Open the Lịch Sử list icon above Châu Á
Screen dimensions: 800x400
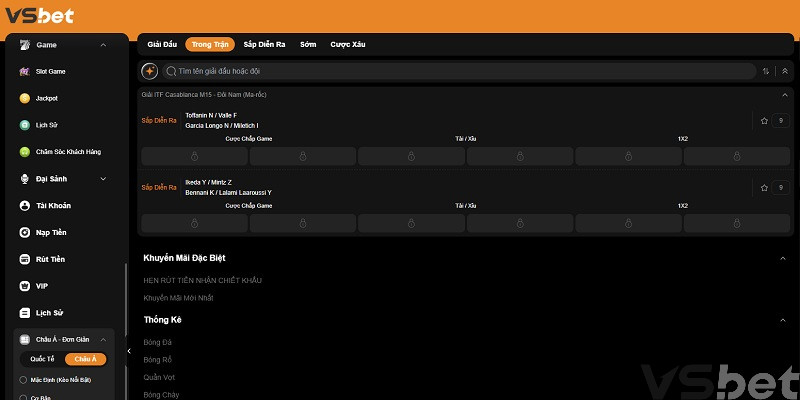[x=24, y=313]
